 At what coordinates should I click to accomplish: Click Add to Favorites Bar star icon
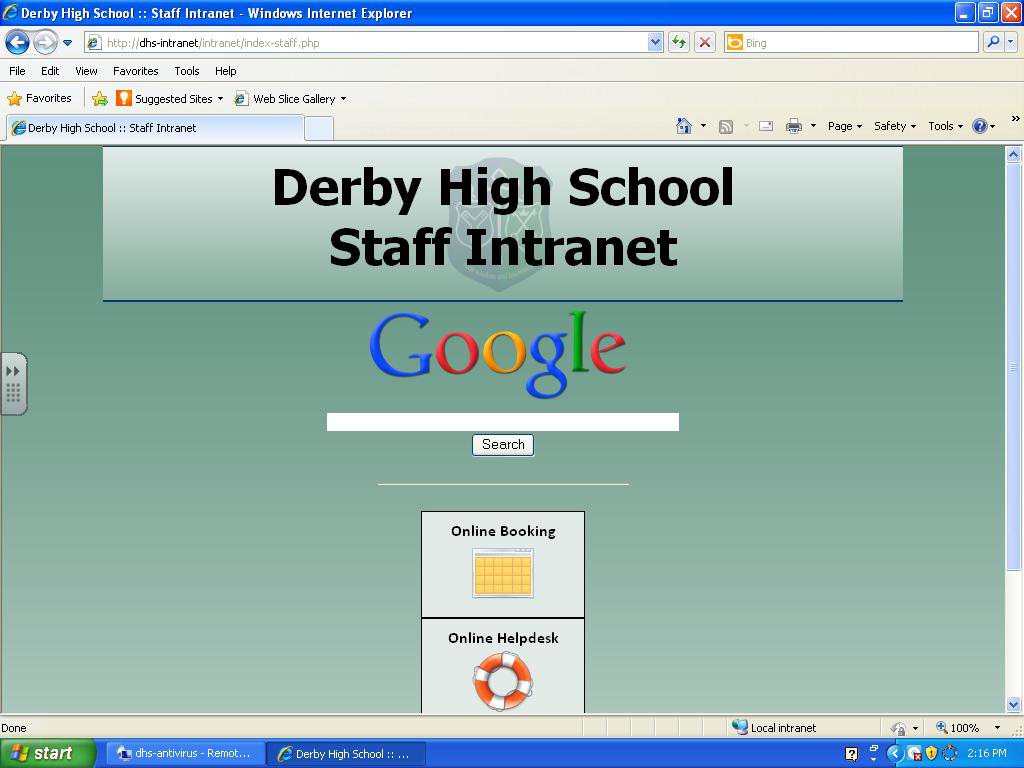pos(100,99)
